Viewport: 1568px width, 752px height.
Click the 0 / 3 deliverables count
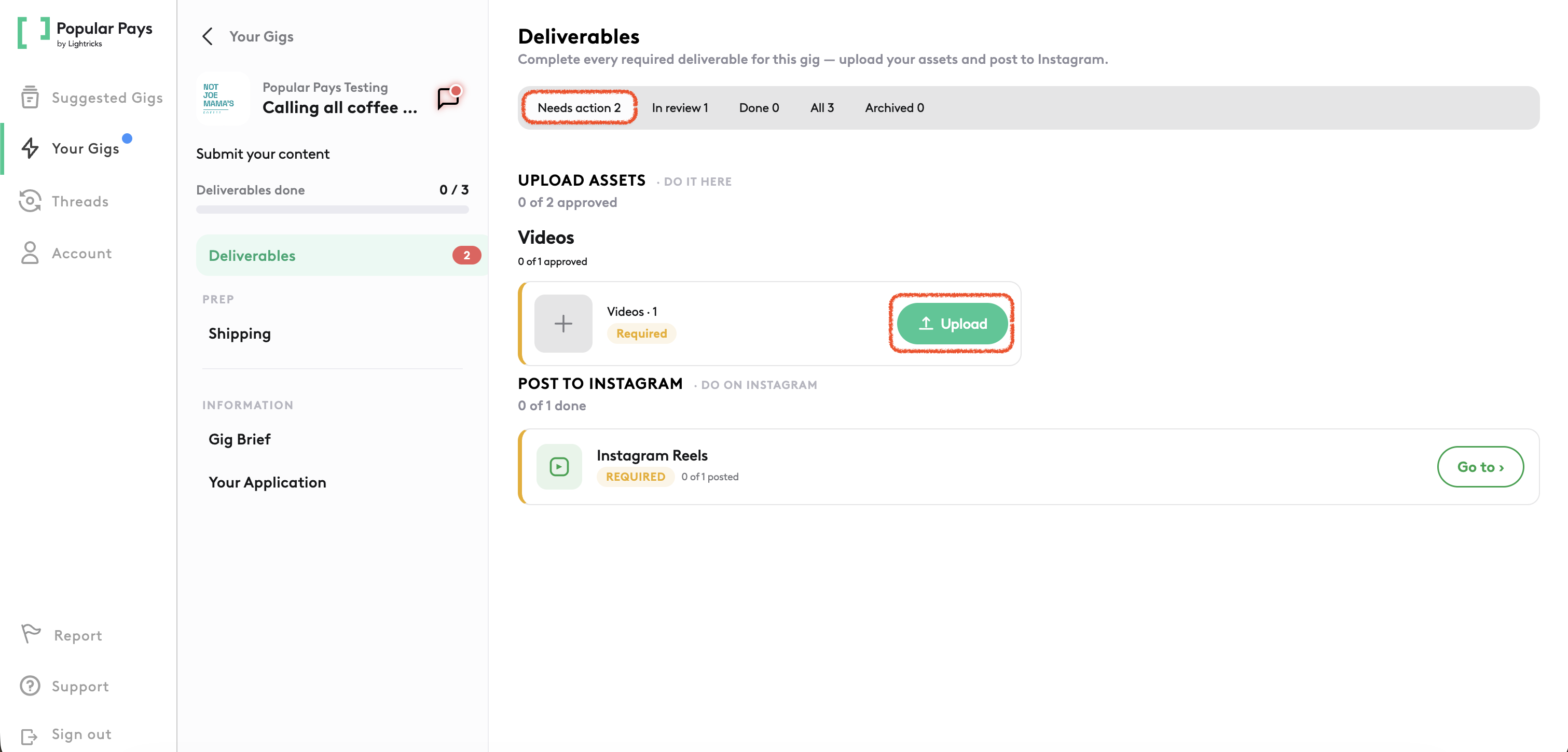pos(454,190)
